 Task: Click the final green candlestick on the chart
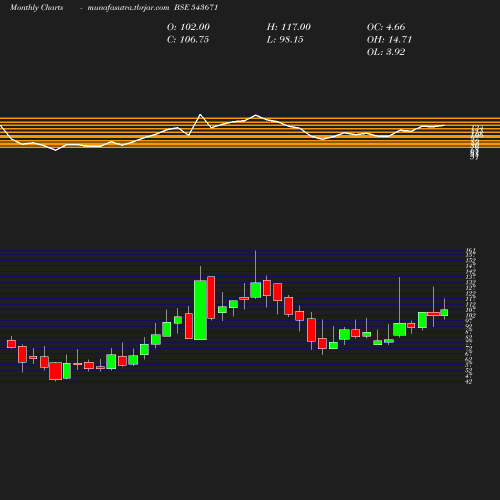(444, 312)
